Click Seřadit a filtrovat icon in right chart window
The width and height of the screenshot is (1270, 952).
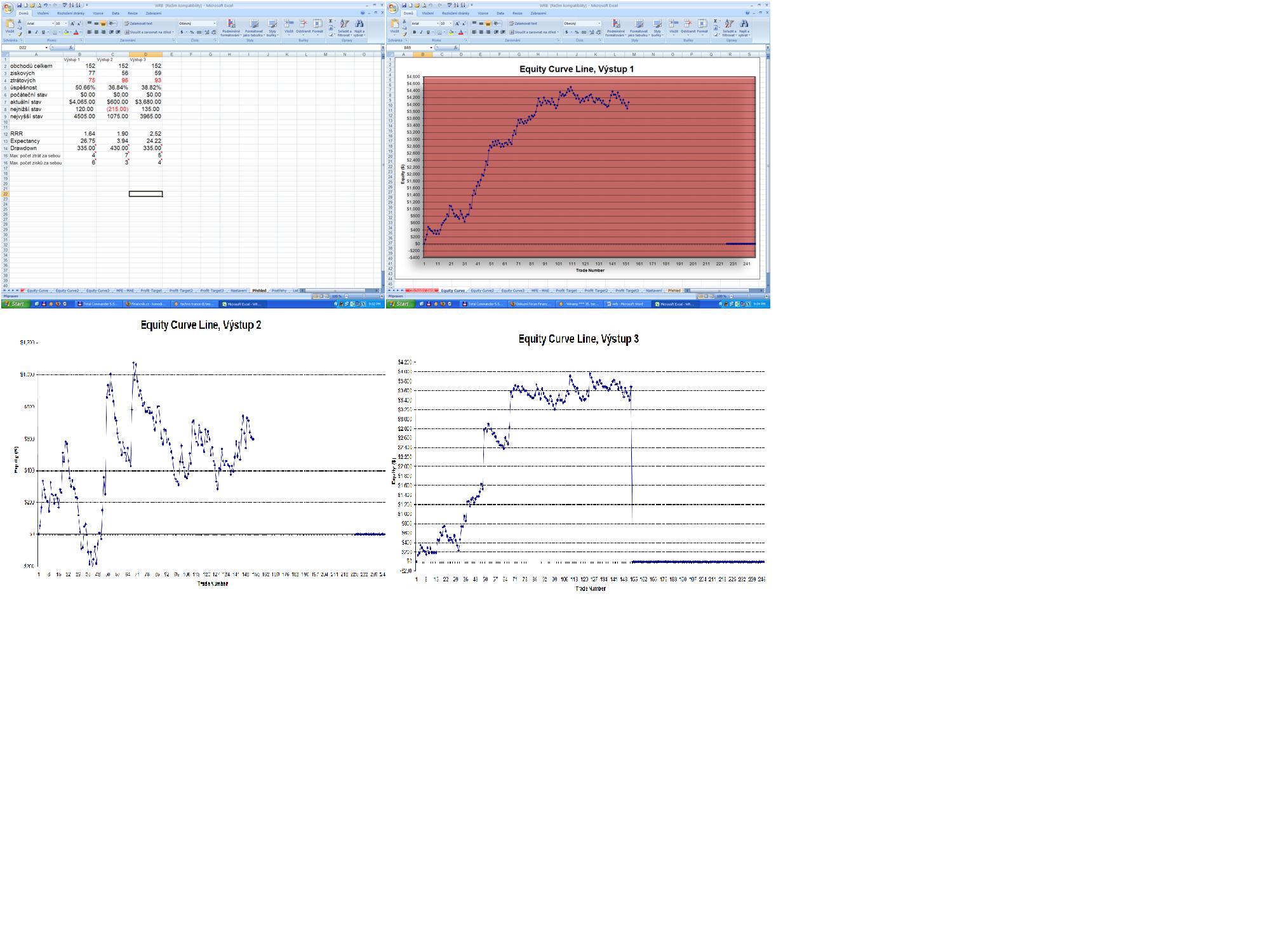[729, 24]
